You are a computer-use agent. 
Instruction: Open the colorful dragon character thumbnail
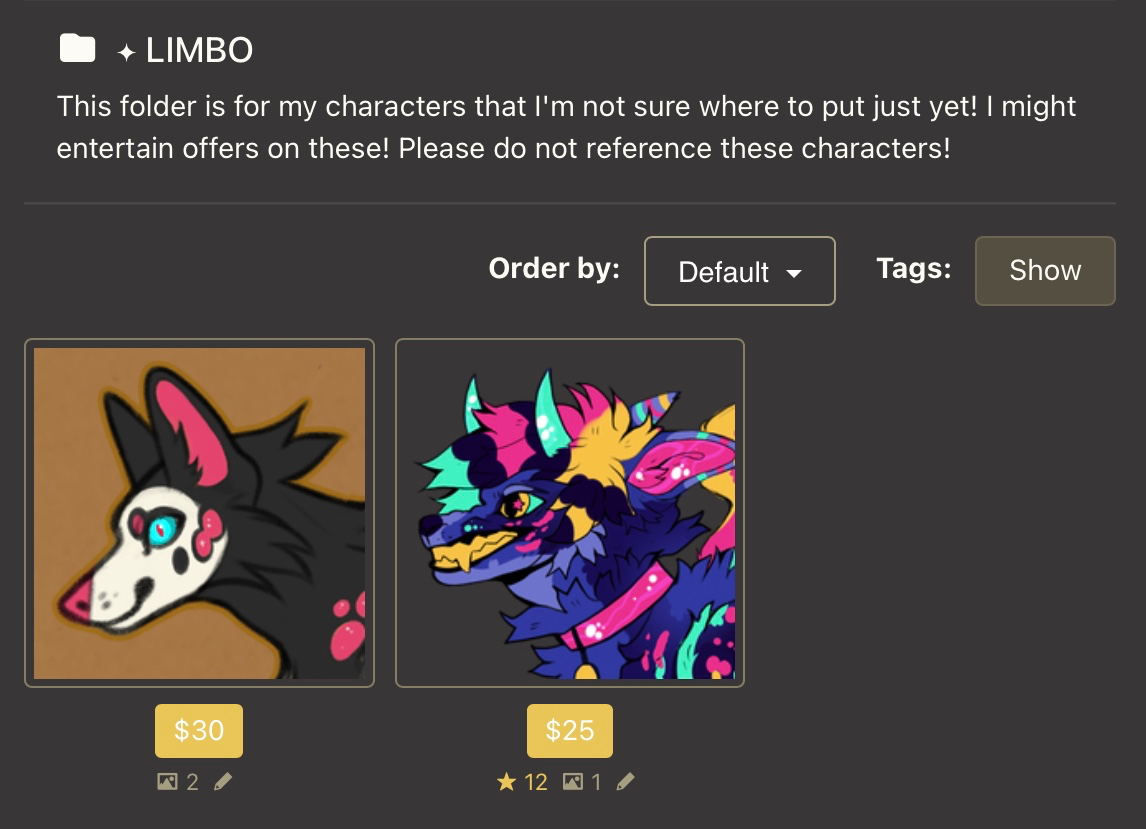570,513
